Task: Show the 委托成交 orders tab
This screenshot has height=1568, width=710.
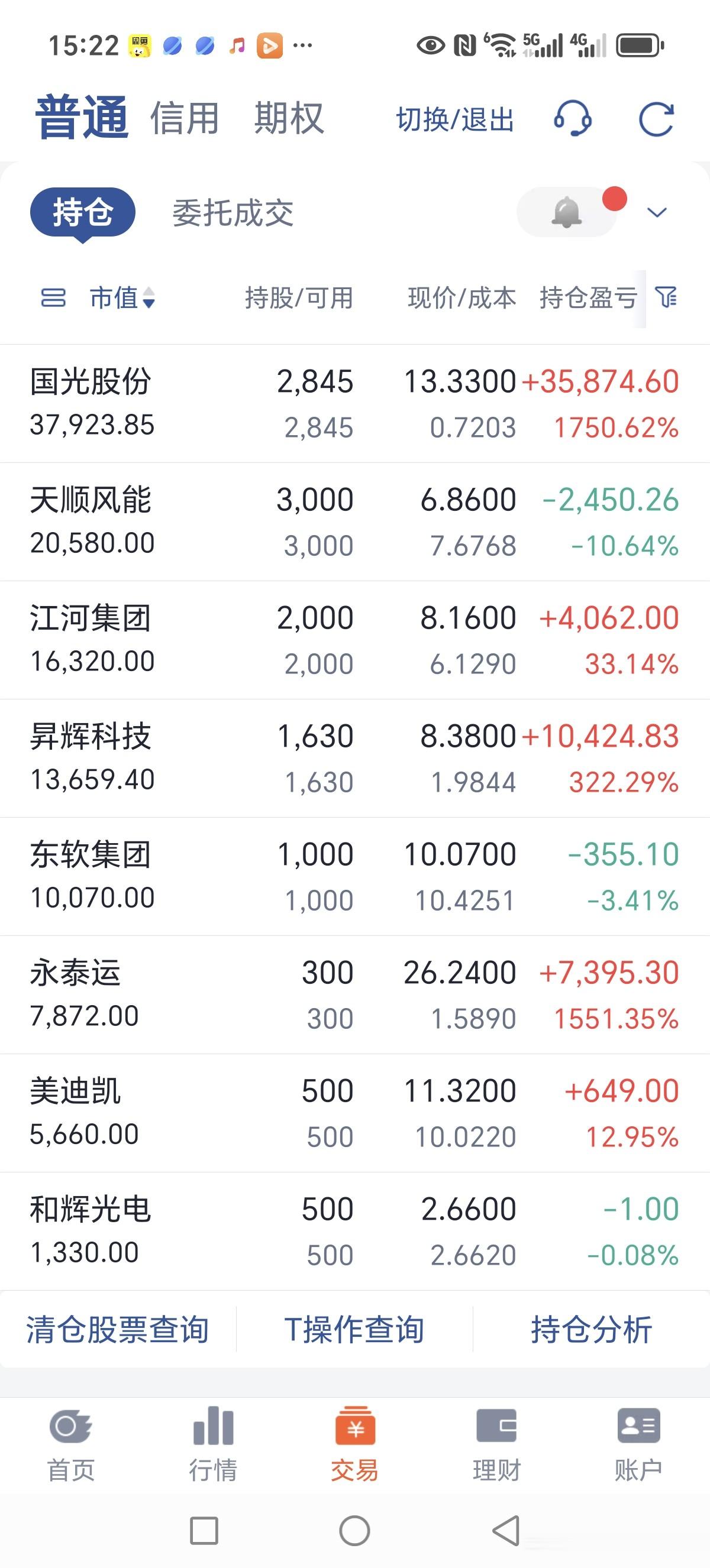Action: tap(233, 213)
